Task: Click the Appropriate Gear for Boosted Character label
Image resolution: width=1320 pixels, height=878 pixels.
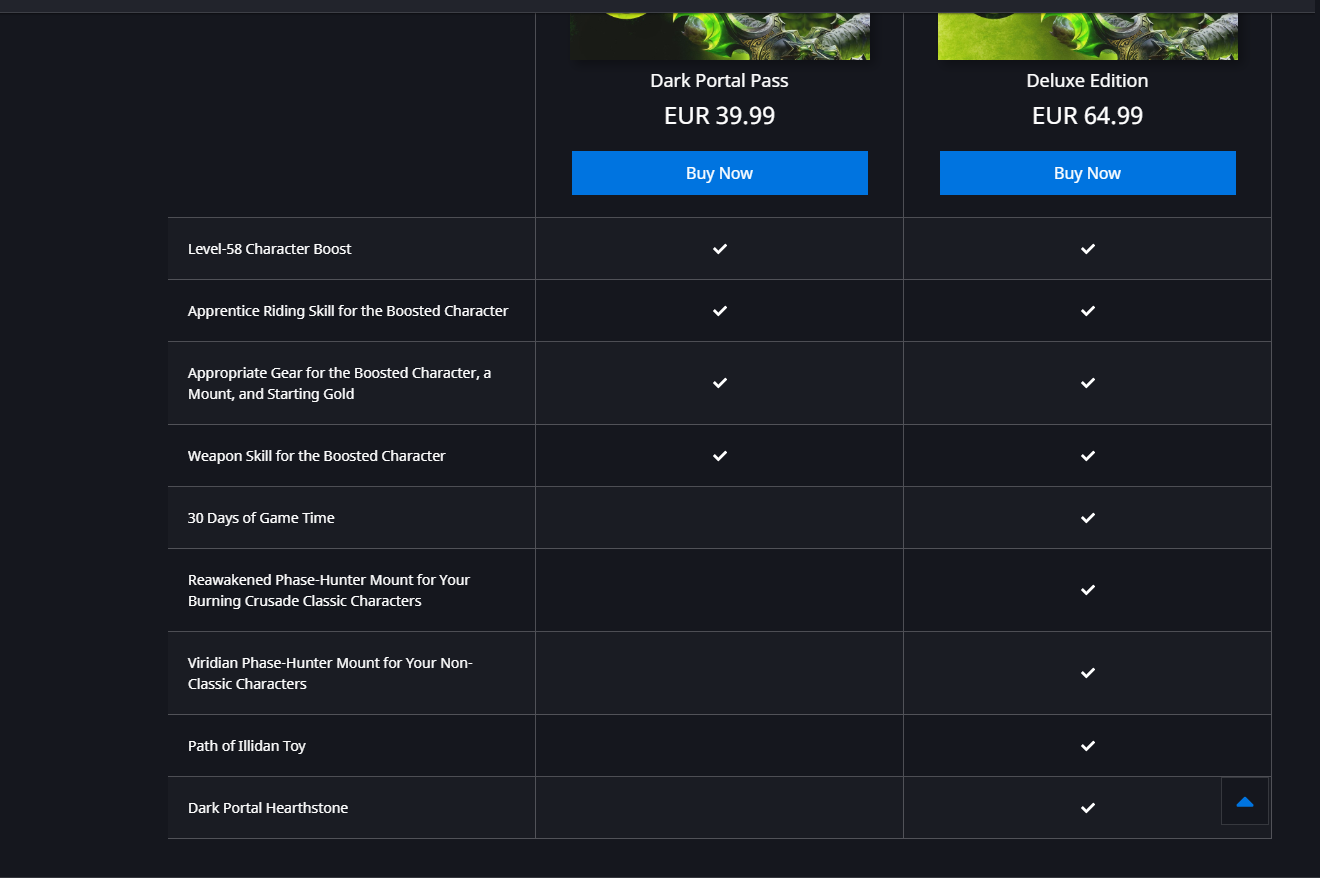Action: tap(340, 383)
